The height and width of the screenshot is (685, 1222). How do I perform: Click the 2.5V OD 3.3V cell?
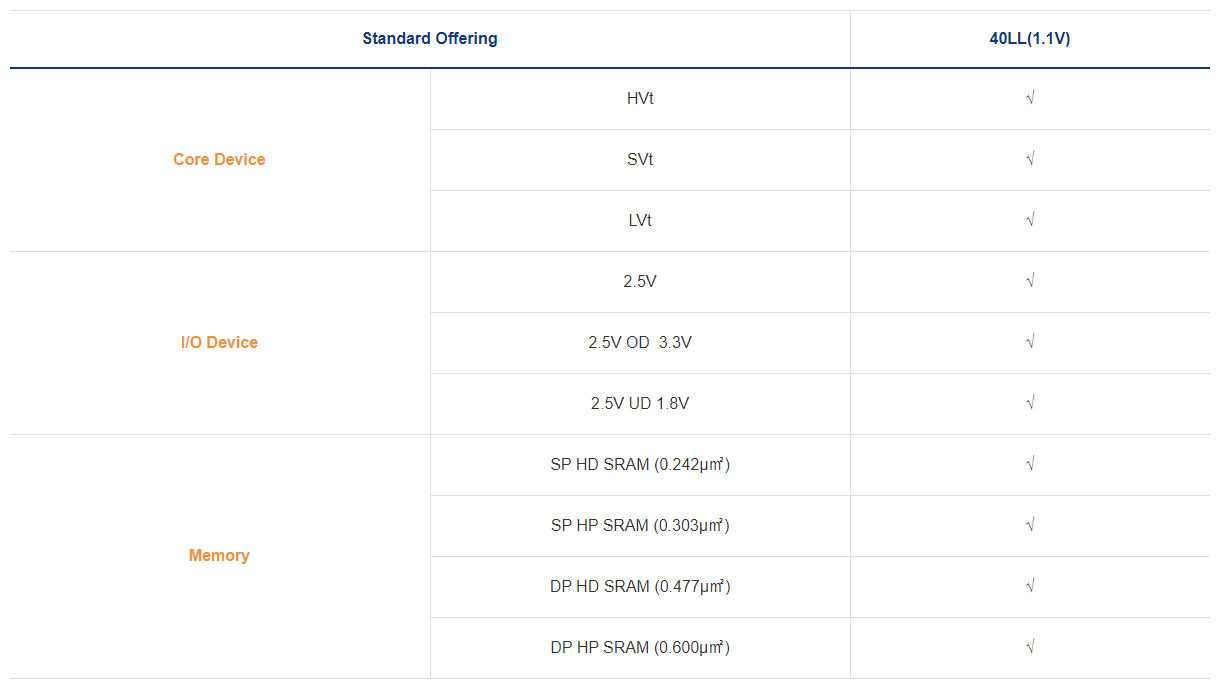[x=640, y=343]
